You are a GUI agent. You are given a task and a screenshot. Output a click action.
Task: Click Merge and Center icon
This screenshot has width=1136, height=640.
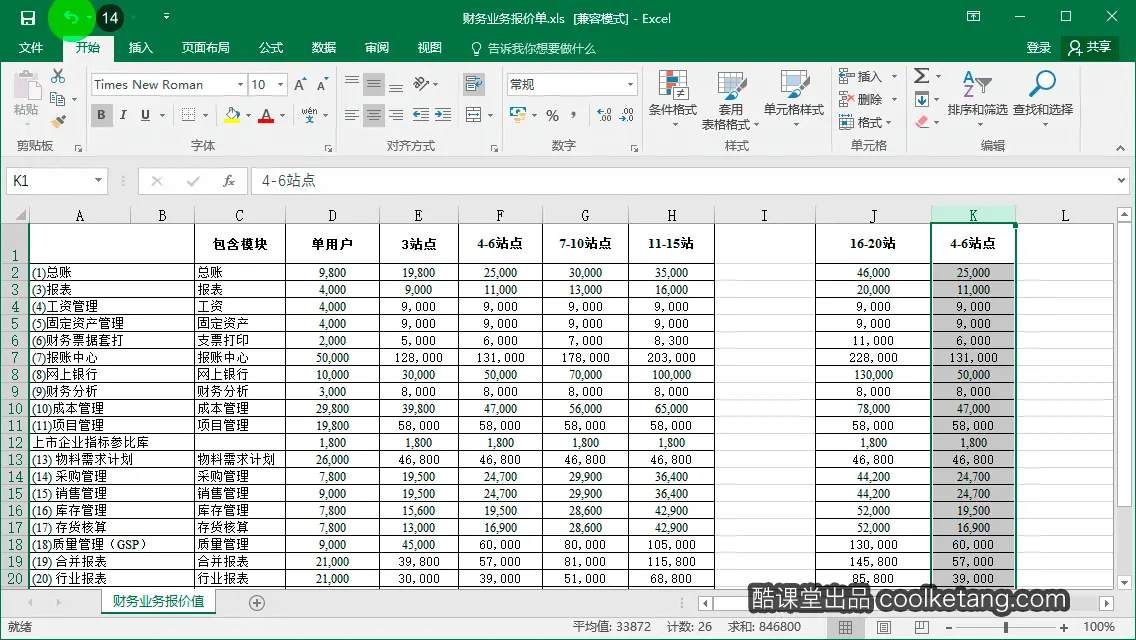pos(473,115)
